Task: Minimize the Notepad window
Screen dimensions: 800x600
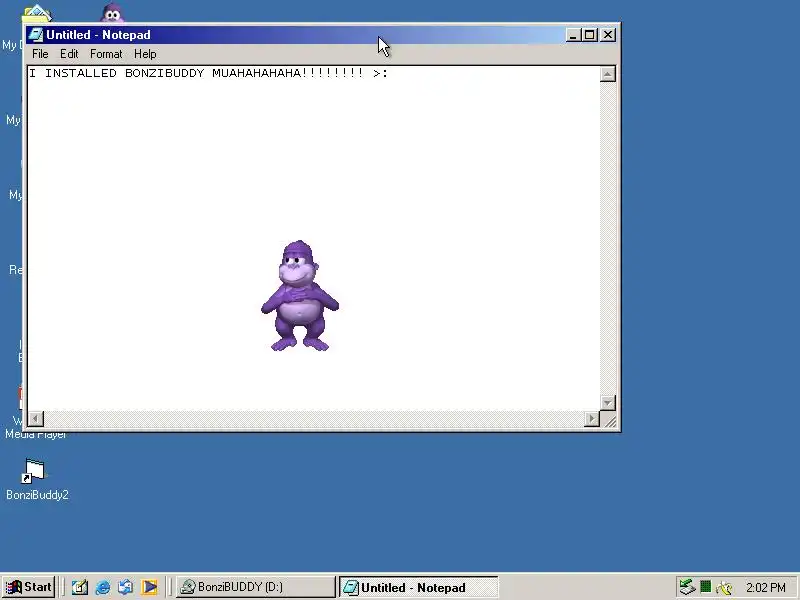Action: tap(573, 35)
